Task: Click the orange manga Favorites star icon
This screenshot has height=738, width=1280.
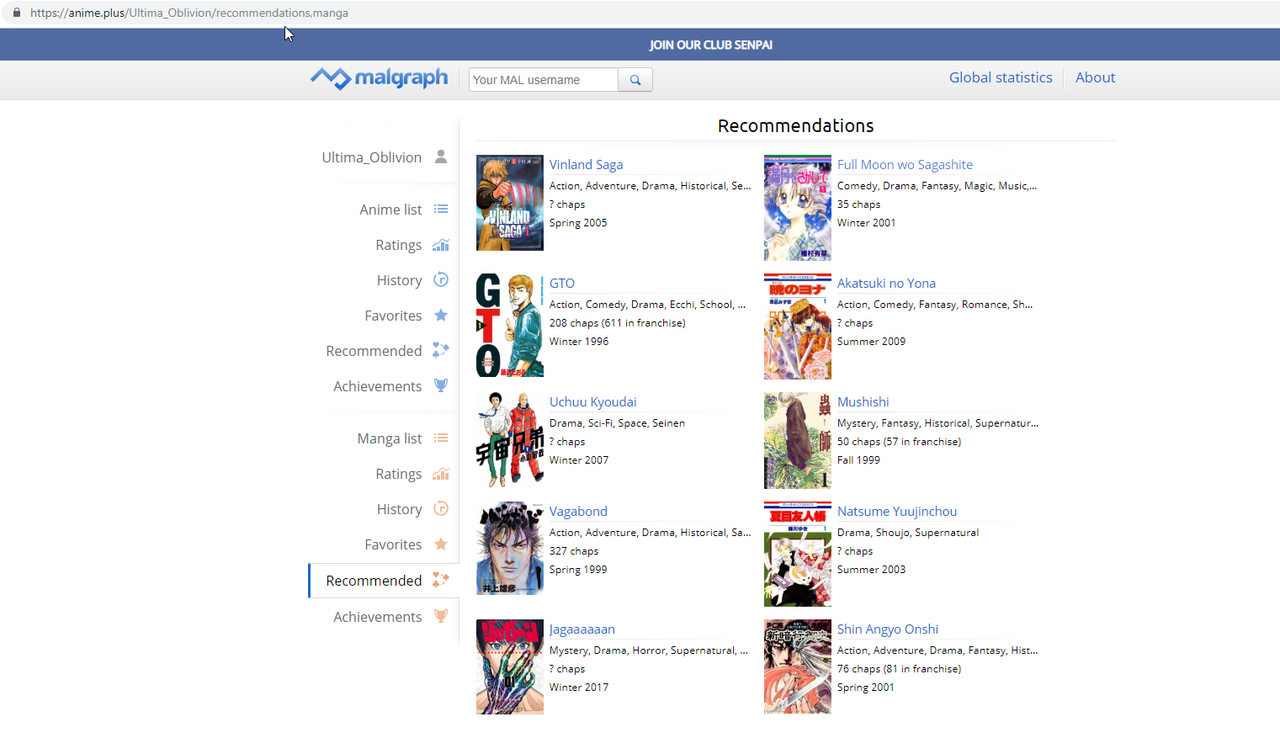Action: coord(441,544)
